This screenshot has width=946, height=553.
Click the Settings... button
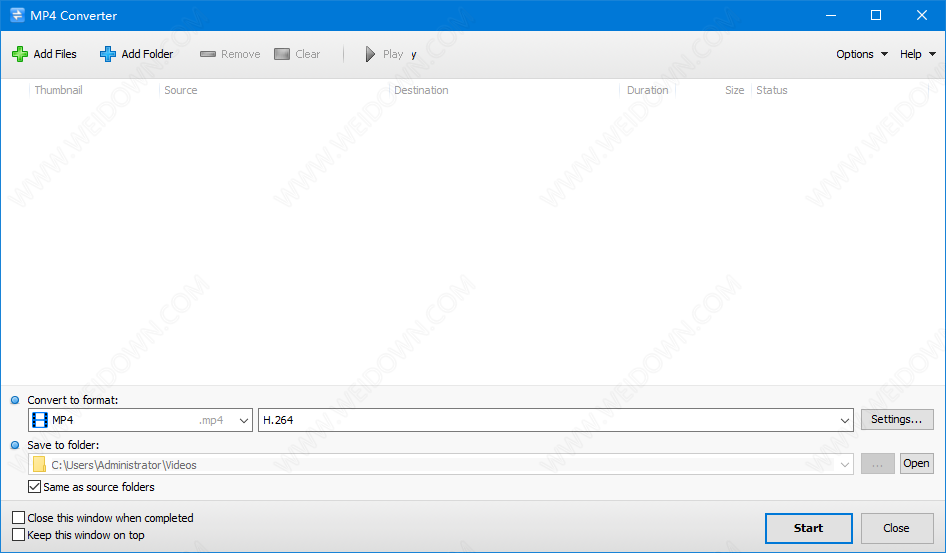pyautogui.click(x=897, y=419)
